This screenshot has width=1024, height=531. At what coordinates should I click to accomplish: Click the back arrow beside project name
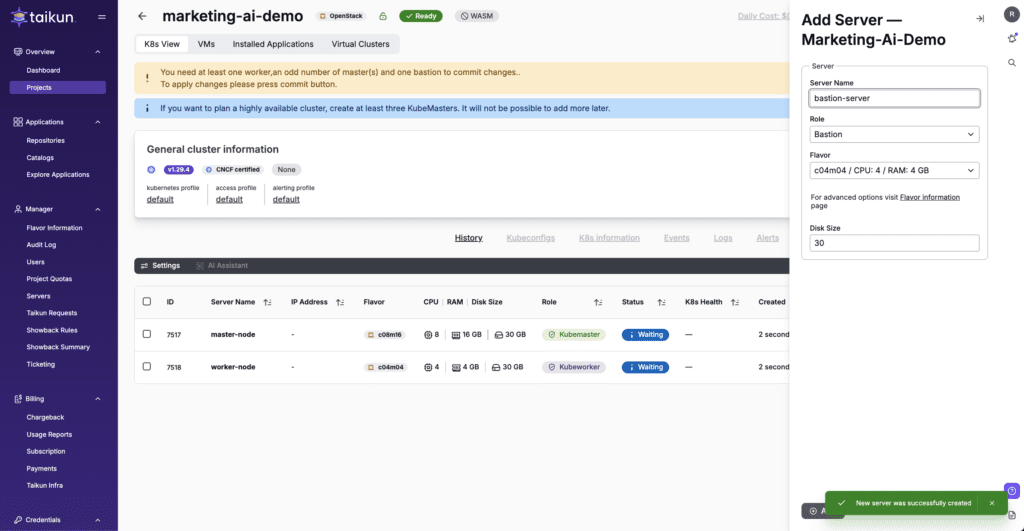(x=142, y=16)
